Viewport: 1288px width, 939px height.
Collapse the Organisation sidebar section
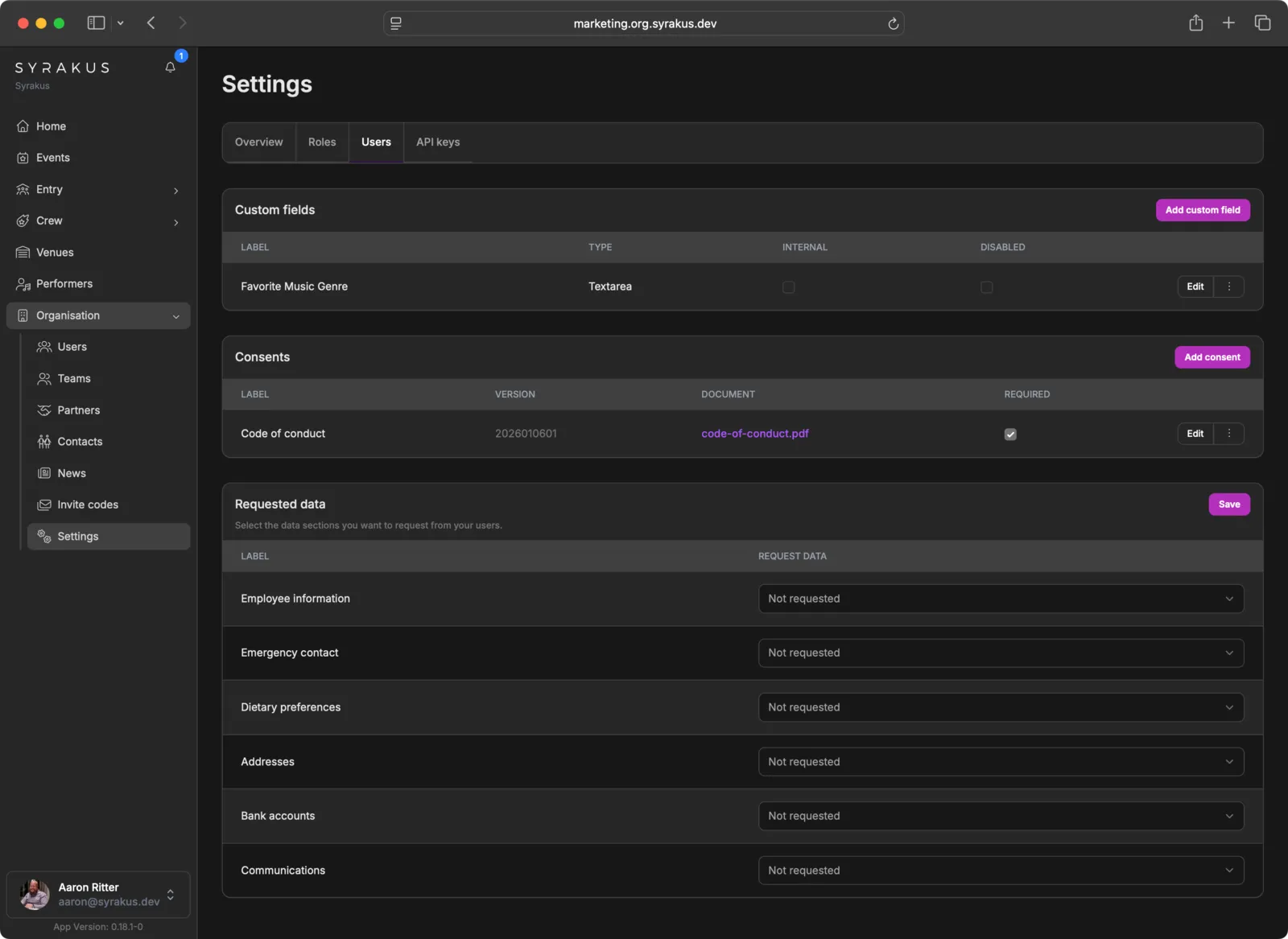[176, 315]
